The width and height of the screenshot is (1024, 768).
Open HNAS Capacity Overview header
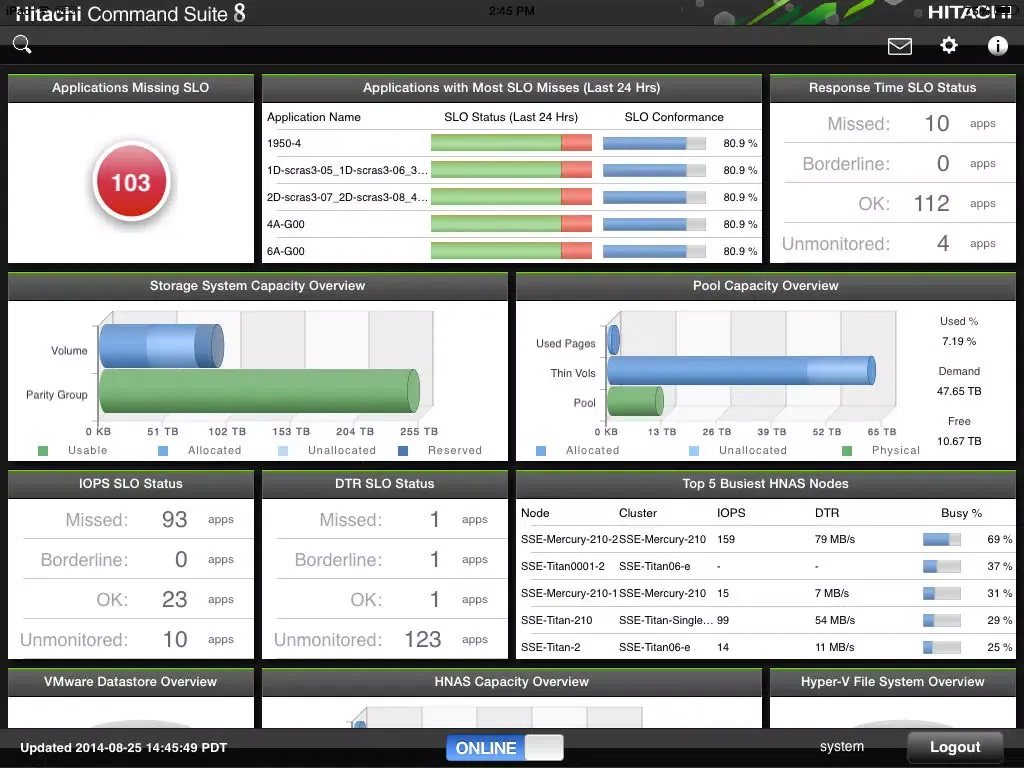[x=511, y=682]
